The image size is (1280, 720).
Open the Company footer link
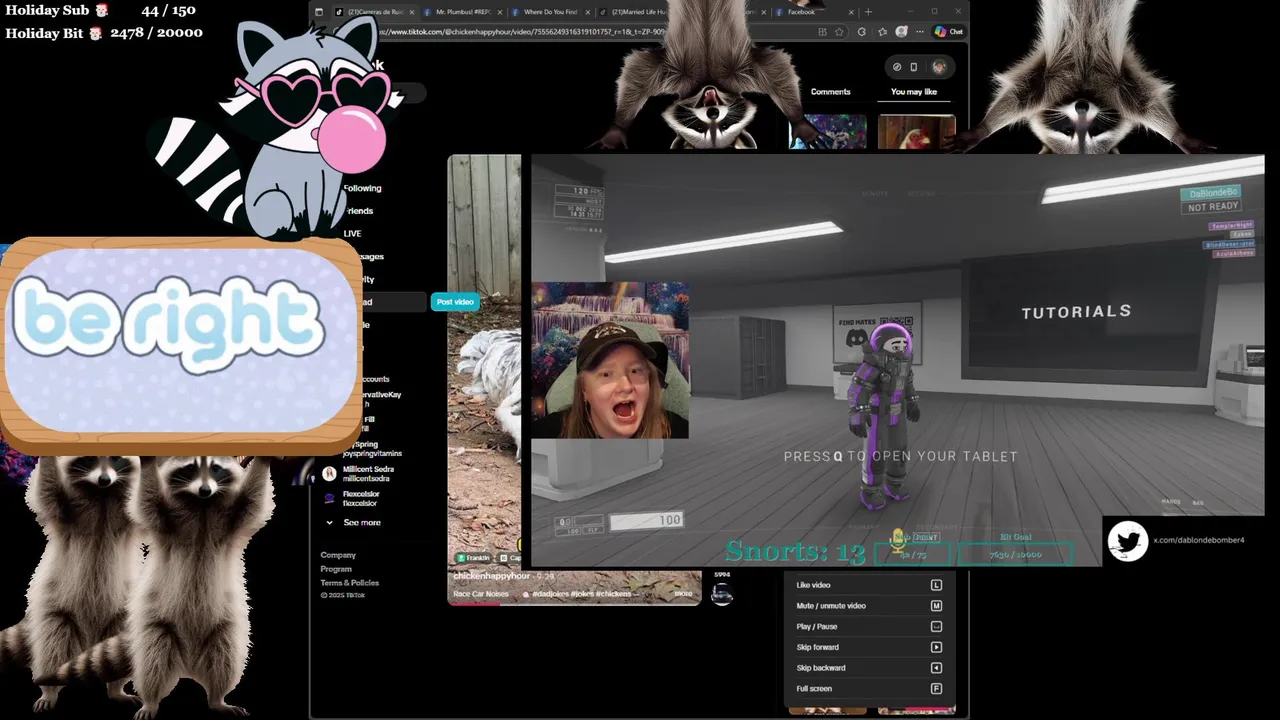click(338, 555)
